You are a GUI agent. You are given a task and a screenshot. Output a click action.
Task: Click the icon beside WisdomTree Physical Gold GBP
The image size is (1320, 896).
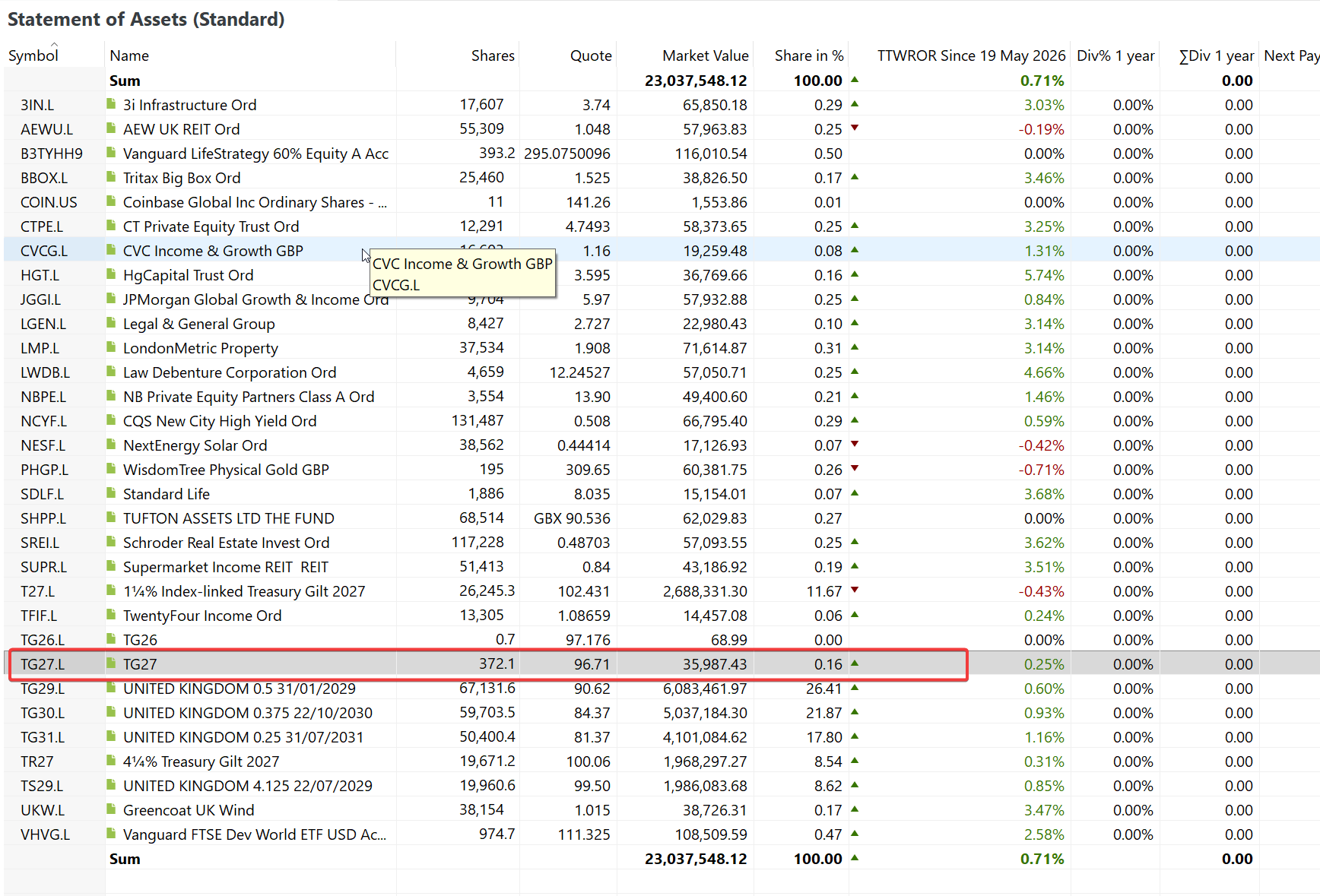pos(111,469)
